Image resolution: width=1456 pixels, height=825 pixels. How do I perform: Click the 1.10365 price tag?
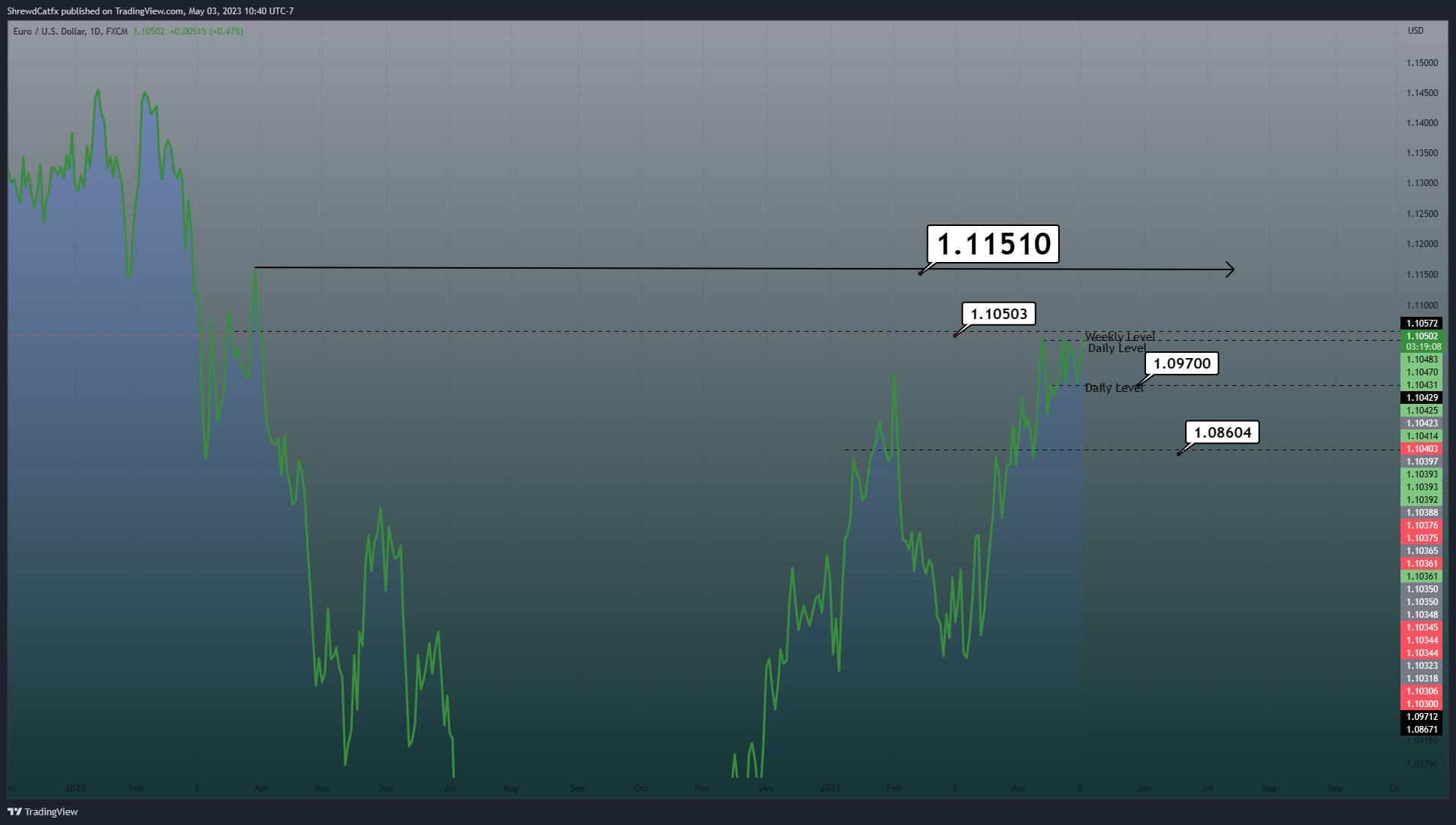pyautogui.click(x=1421, y=551)
